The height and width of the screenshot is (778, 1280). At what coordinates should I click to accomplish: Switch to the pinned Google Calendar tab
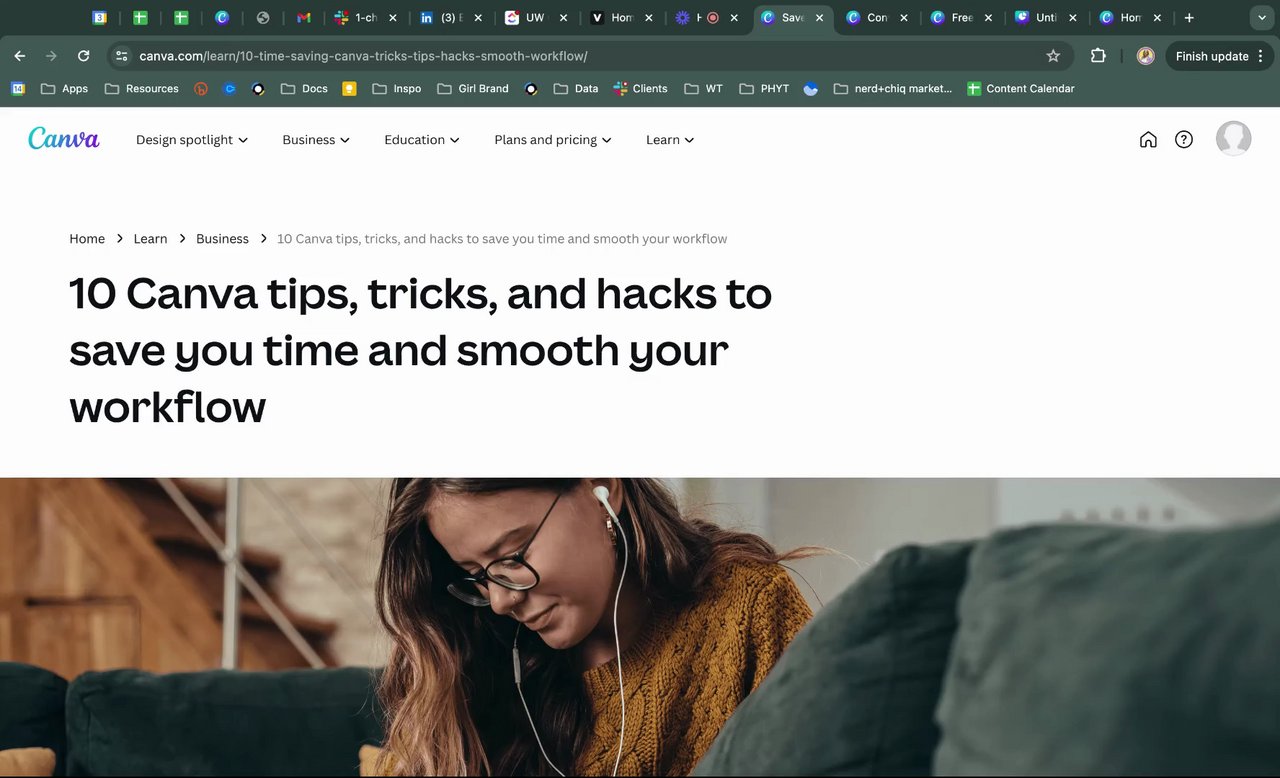tap(99, 17)
